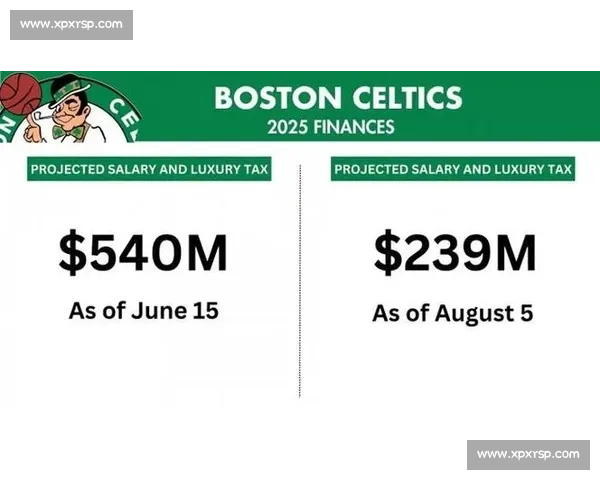600x480 pixels.
Task: Click the As of August 5 caption
Action: 453,314
